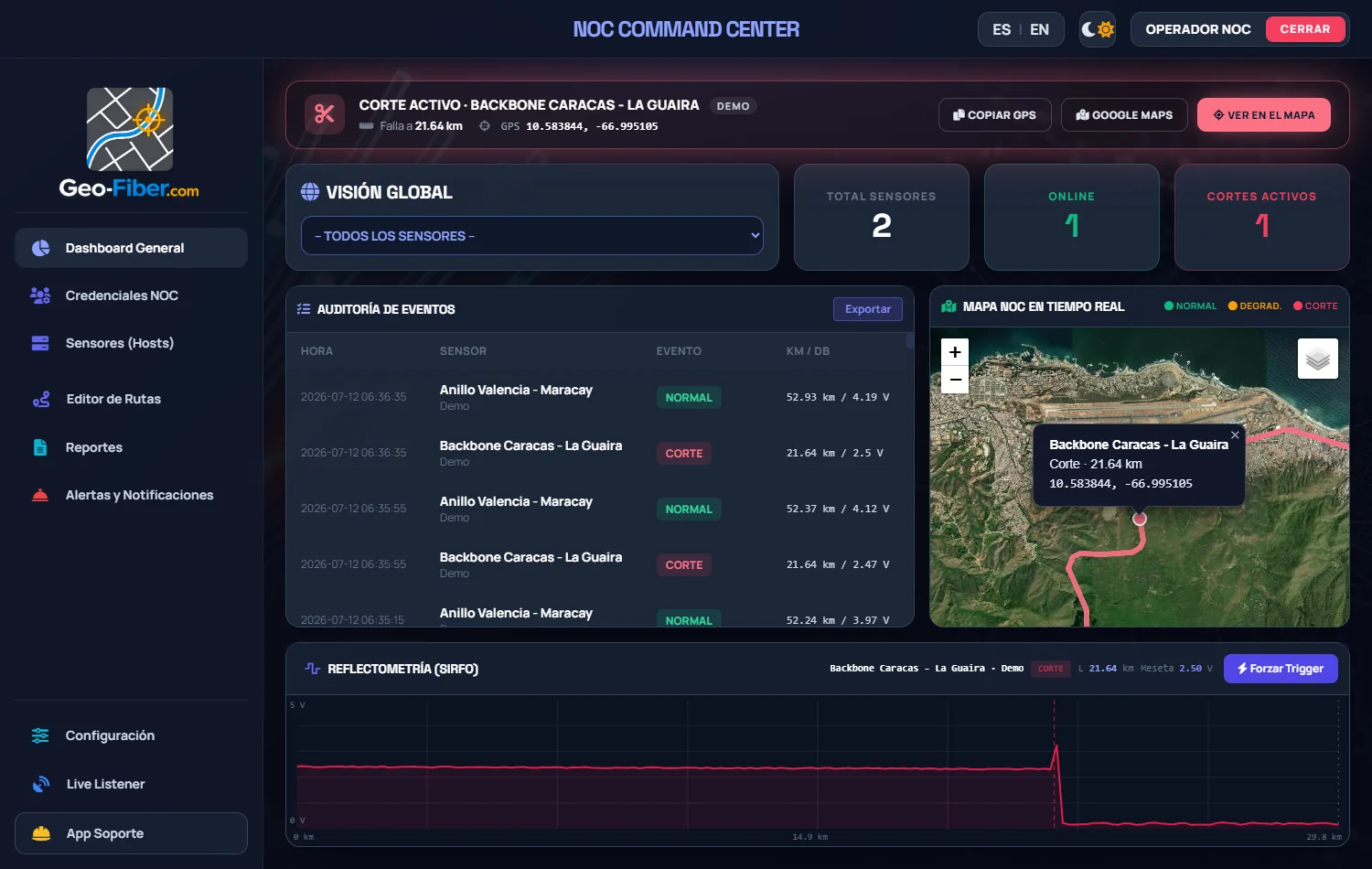The image size is (1372, 869).
Task: Click CERRAR to log out
Action: point(1304,29)
